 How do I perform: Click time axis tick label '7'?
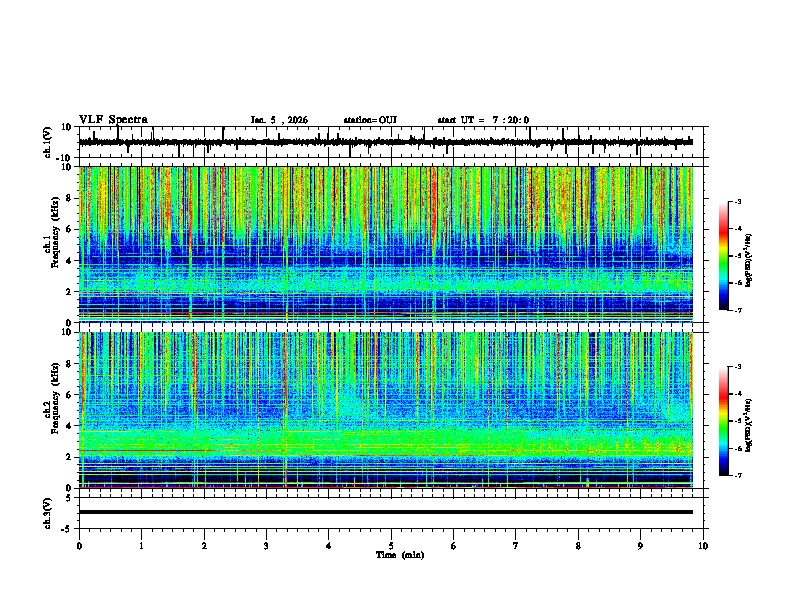516,546
